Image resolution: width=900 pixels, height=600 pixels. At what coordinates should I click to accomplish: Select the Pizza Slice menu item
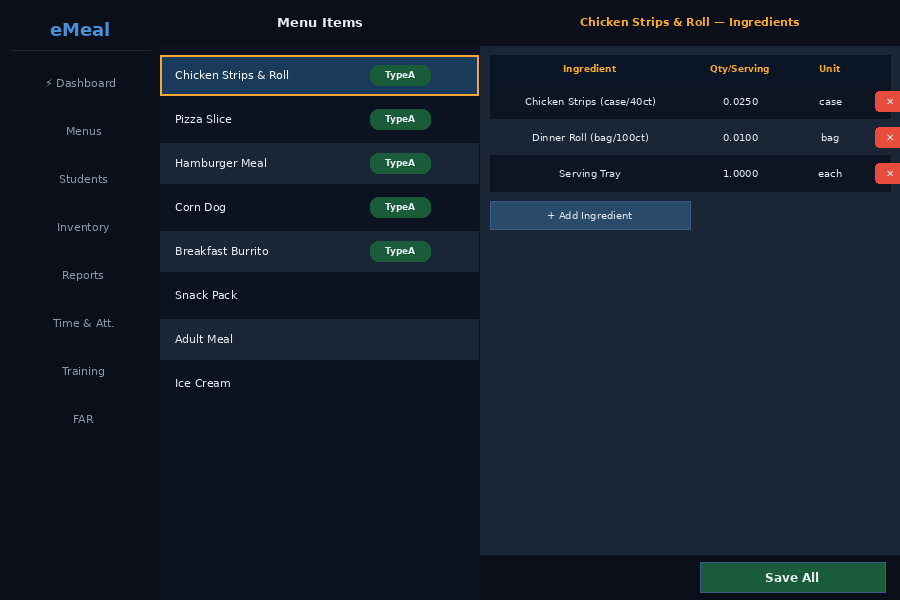point(319,119)
